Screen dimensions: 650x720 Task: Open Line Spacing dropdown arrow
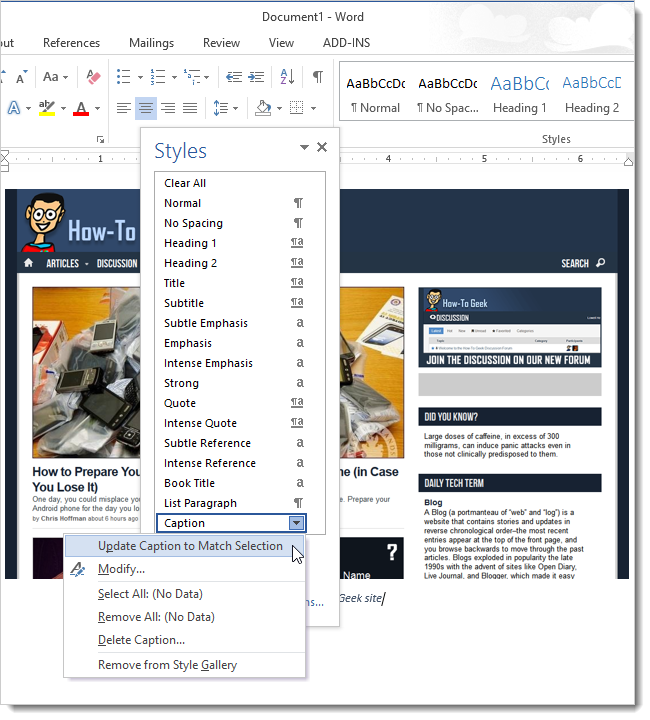click(235, 109)
